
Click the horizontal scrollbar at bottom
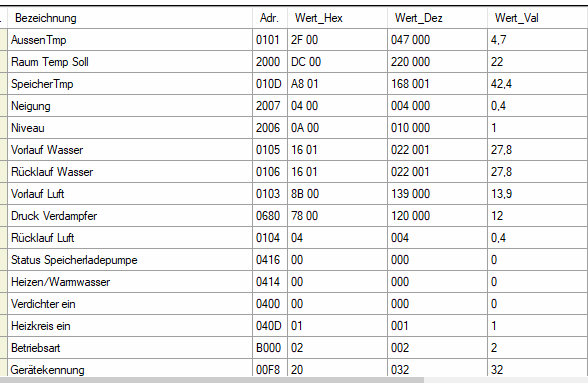point(212,380)
